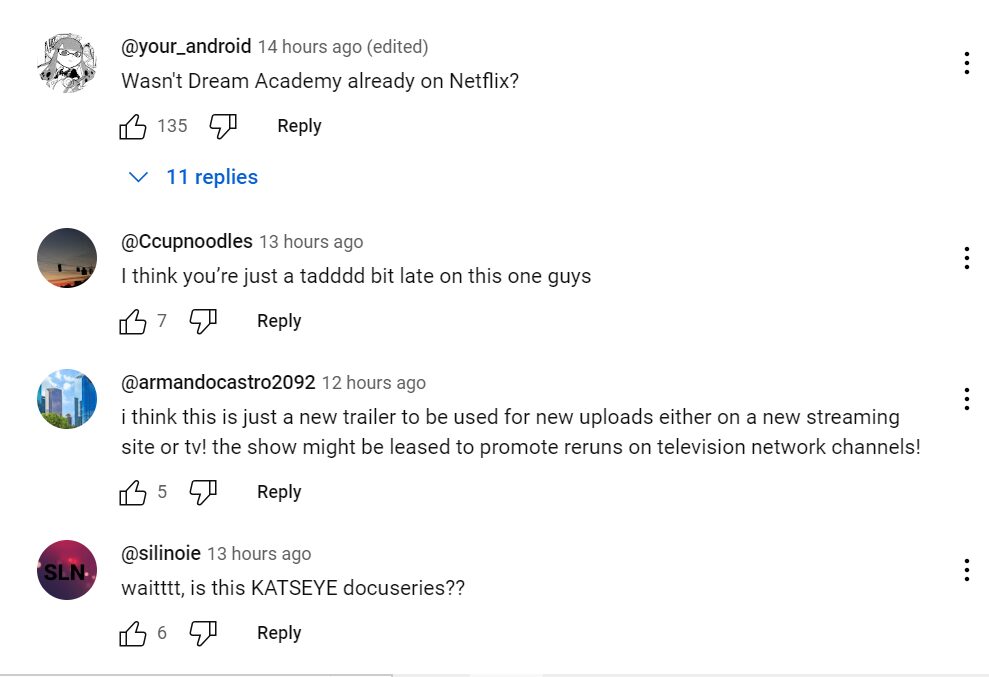The width and height of the screenshot is (989, 677).
Task: Like the KATSEYE docuseries comment
Action: tap(133, 633)
